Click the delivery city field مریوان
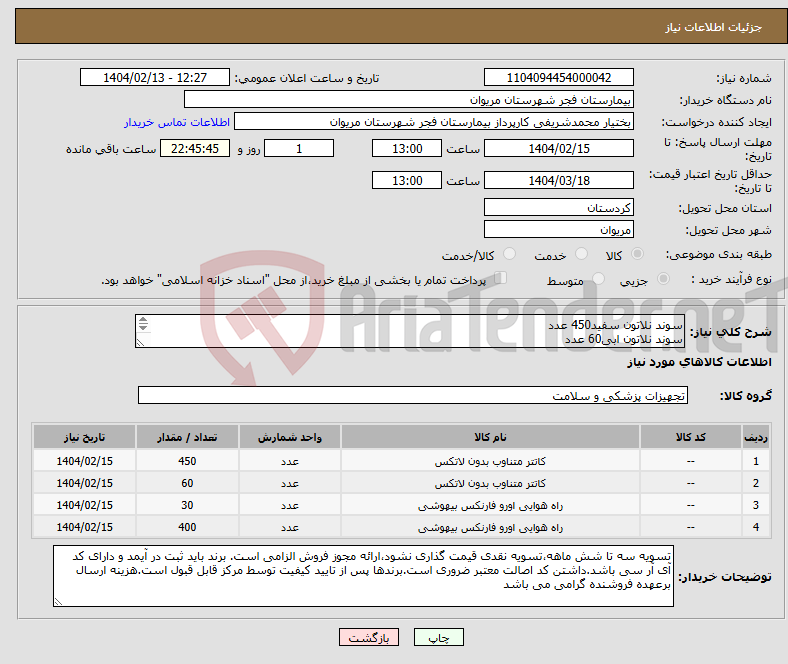Image resolution: width=788 pixels, height=664 pixels. coord(559,229)
